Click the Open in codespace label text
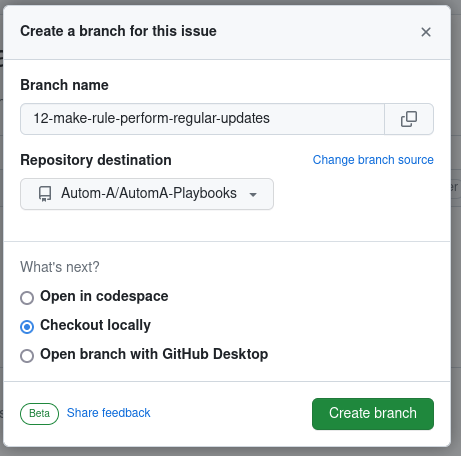 click(x=104, y=296)
